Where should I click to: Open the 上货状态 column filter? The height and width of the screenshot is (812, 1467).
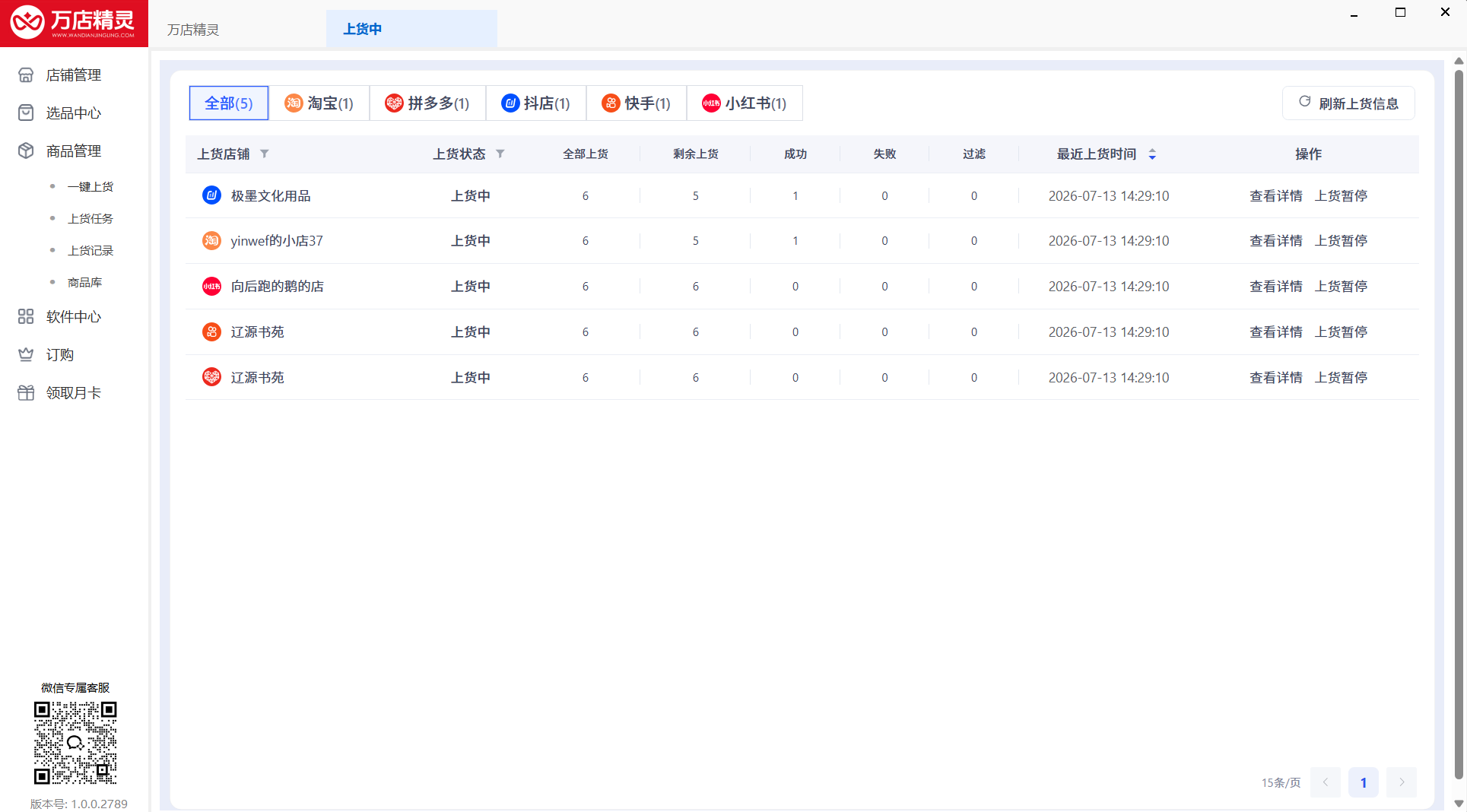(x=500, y=154)
